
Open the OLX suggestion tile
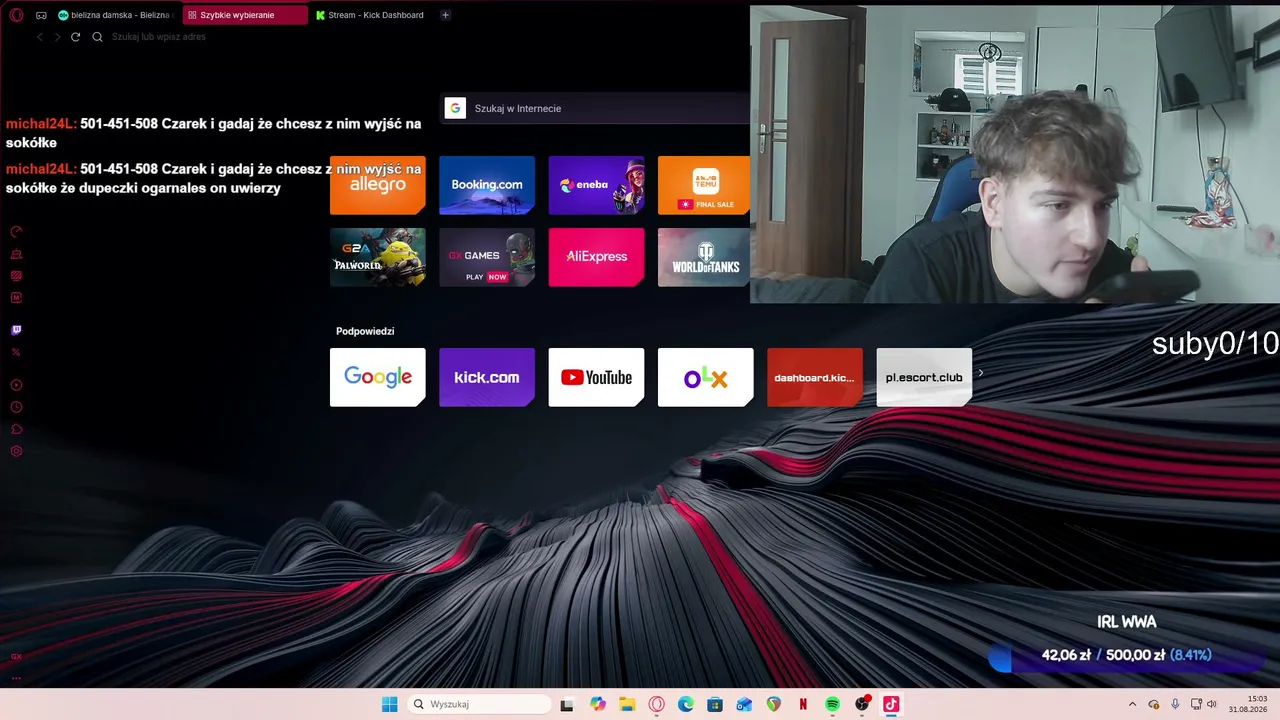705,377
